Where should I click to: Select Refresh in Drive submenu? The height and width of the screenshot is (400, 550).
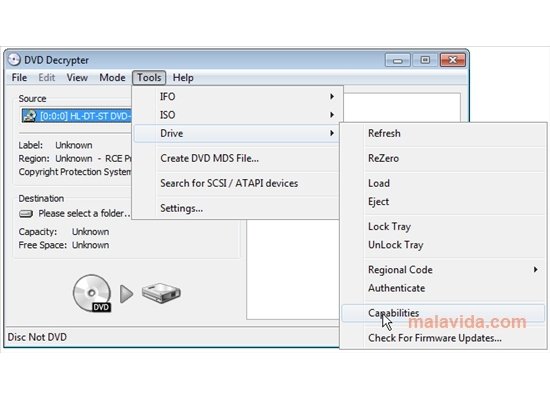pyautogui.click(x=443, y=133)
